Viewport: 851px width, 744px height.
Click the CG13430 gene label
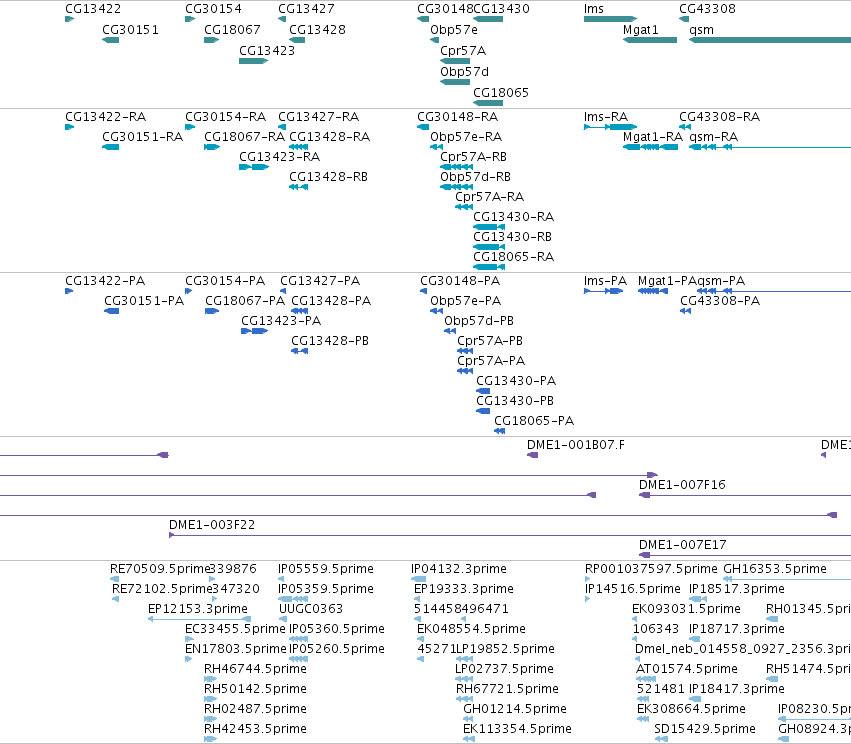click(x=501, y=9)
